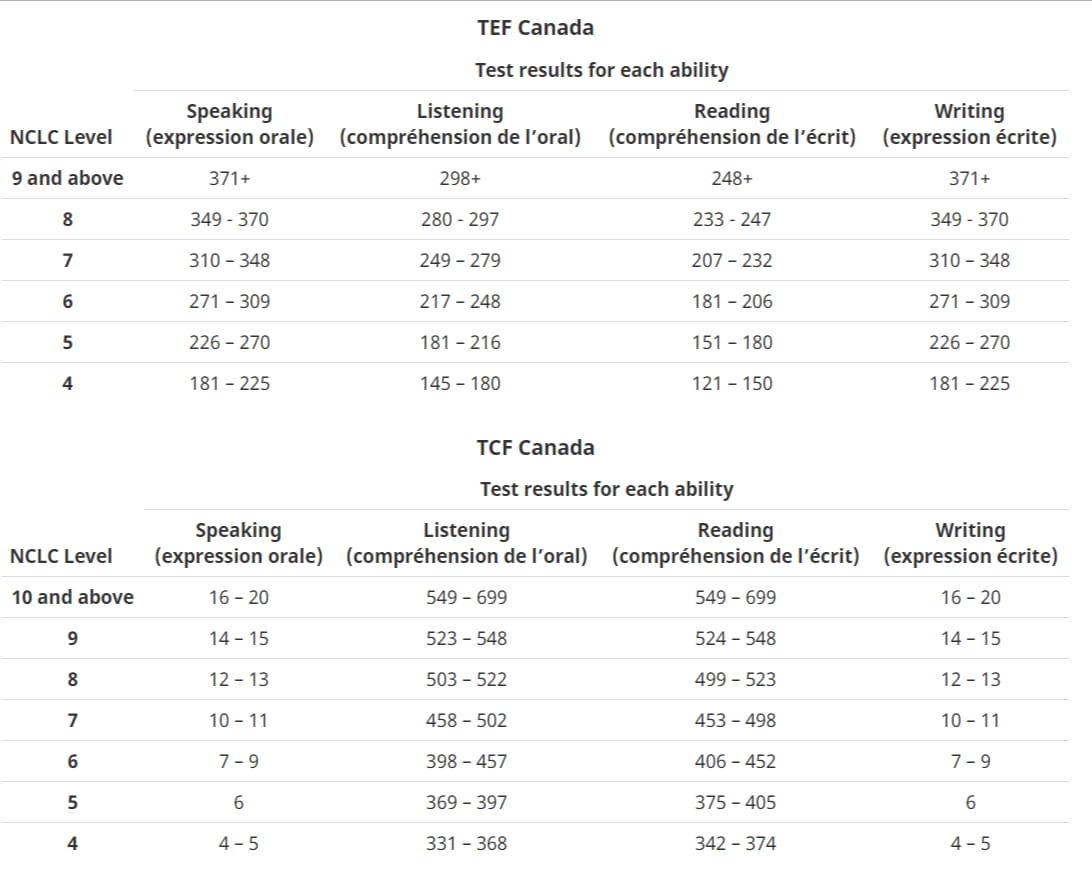Click the TEF Canada table title

pyautogui.click(x=535, y=28)
